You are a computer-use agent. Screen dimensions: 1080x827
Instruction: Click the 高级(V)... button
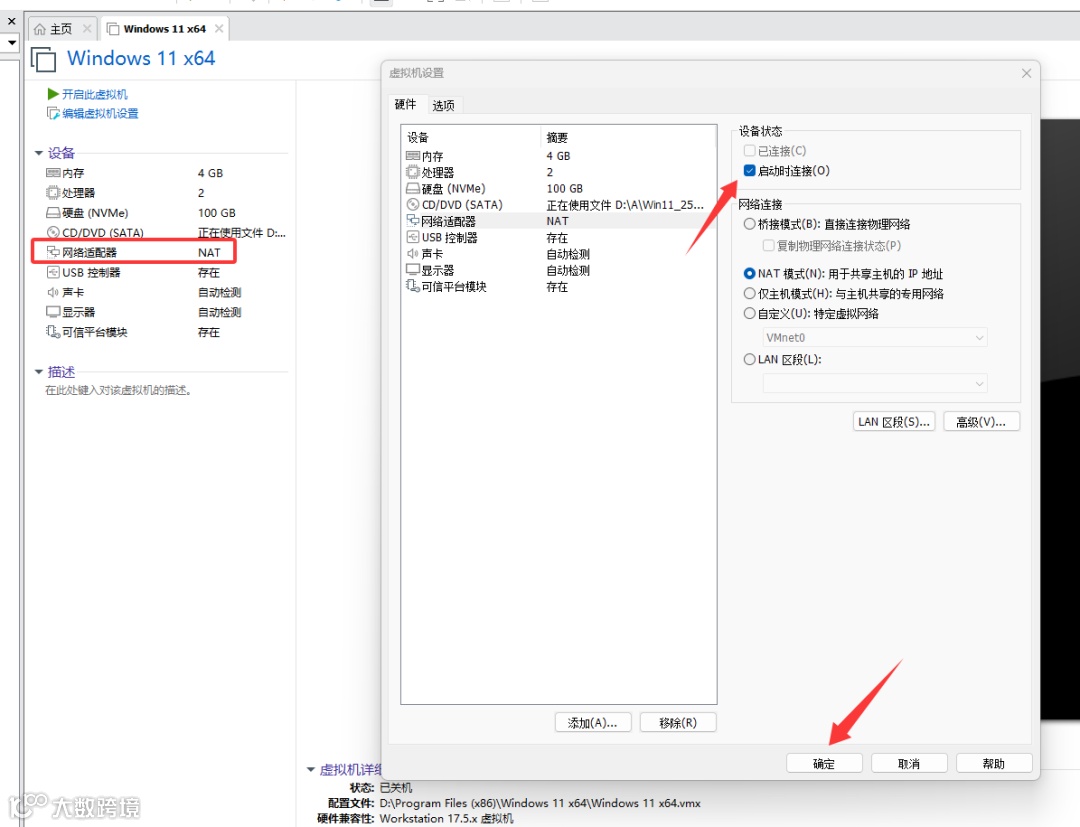[x=981, y=421]
